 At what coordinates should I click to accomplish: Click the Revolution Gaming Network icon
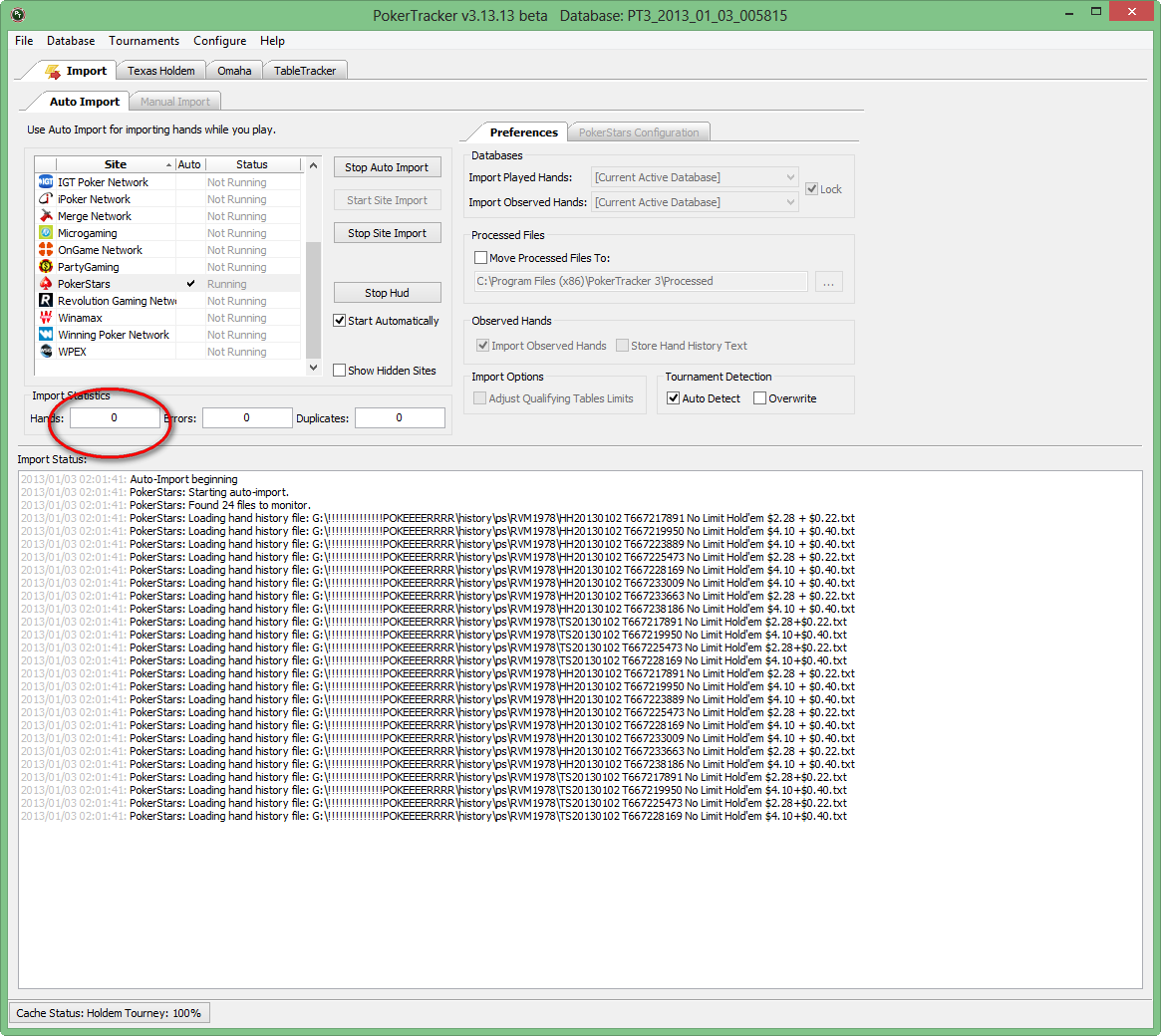pos(46,301)
